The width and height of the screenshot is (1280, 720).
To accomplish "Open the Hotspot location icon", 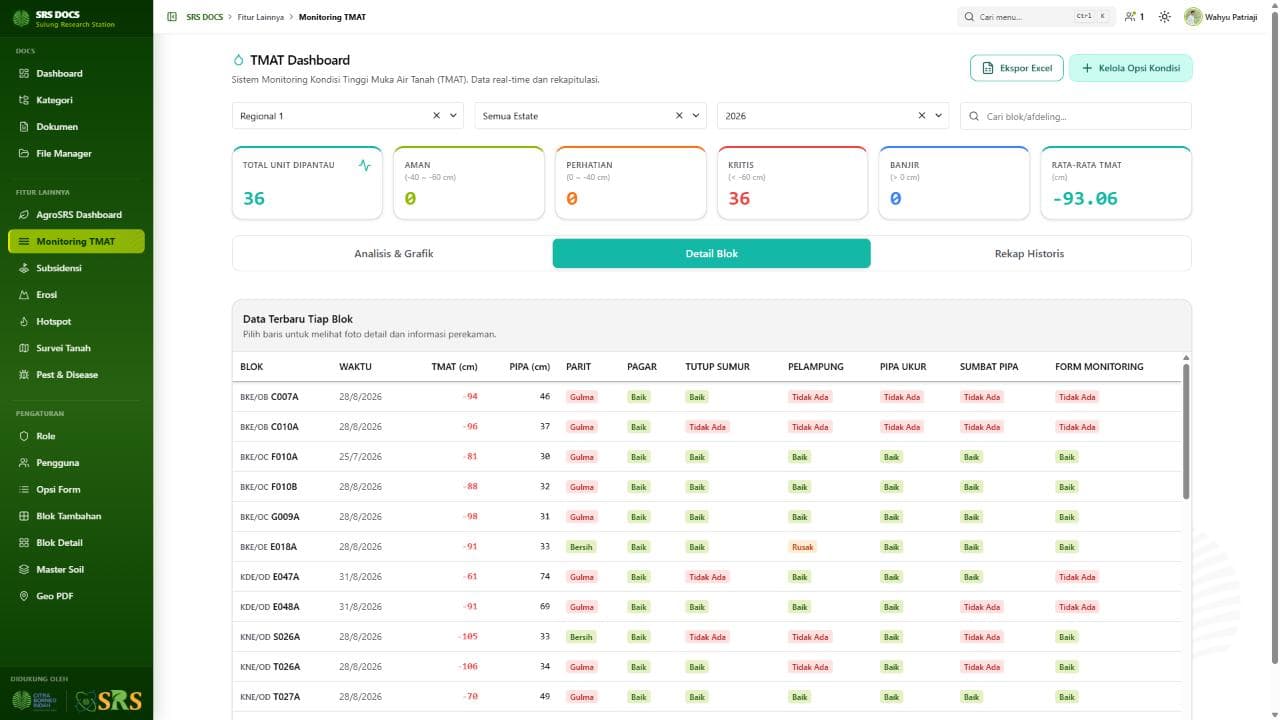I will (x=25, y=322).
